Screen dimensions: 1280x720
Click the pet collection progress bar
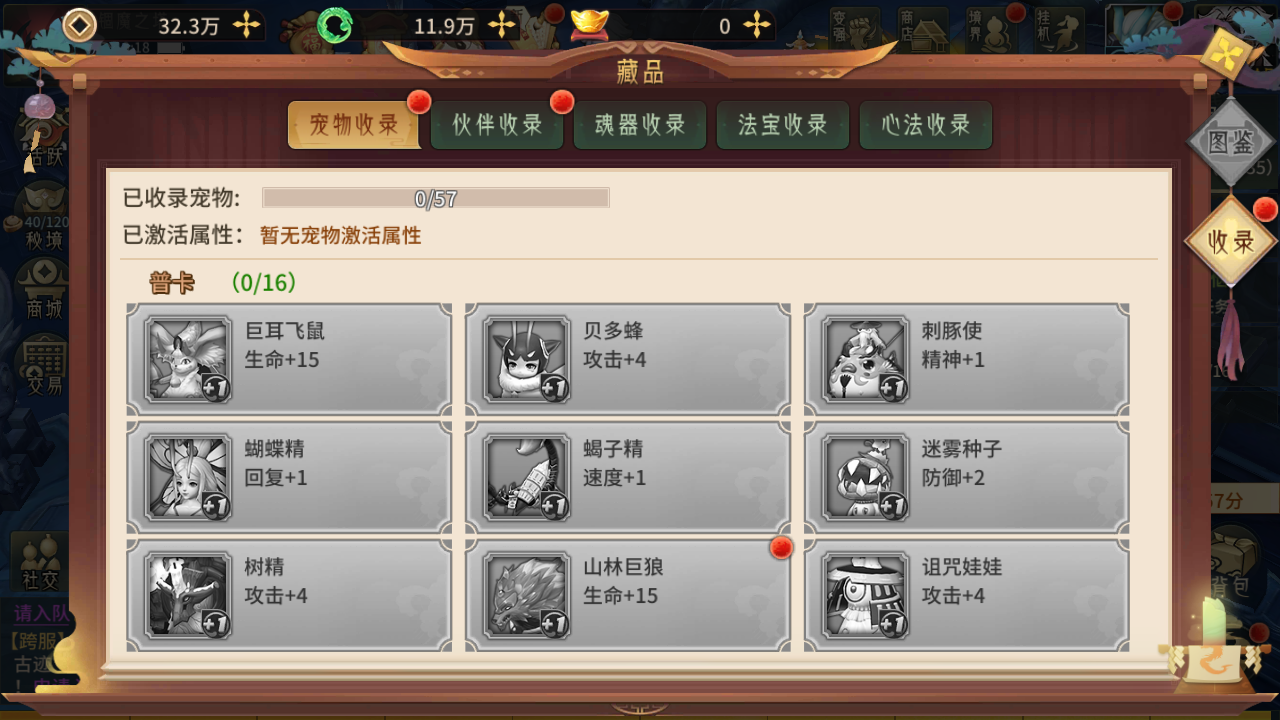(x=436, y=198)
